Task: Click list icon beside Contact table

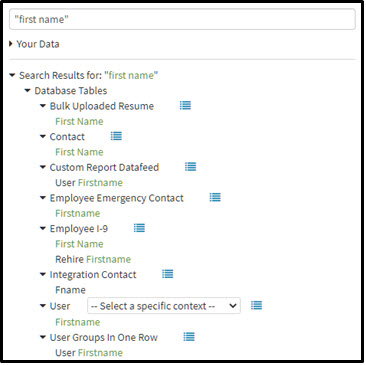Action: 116,136
